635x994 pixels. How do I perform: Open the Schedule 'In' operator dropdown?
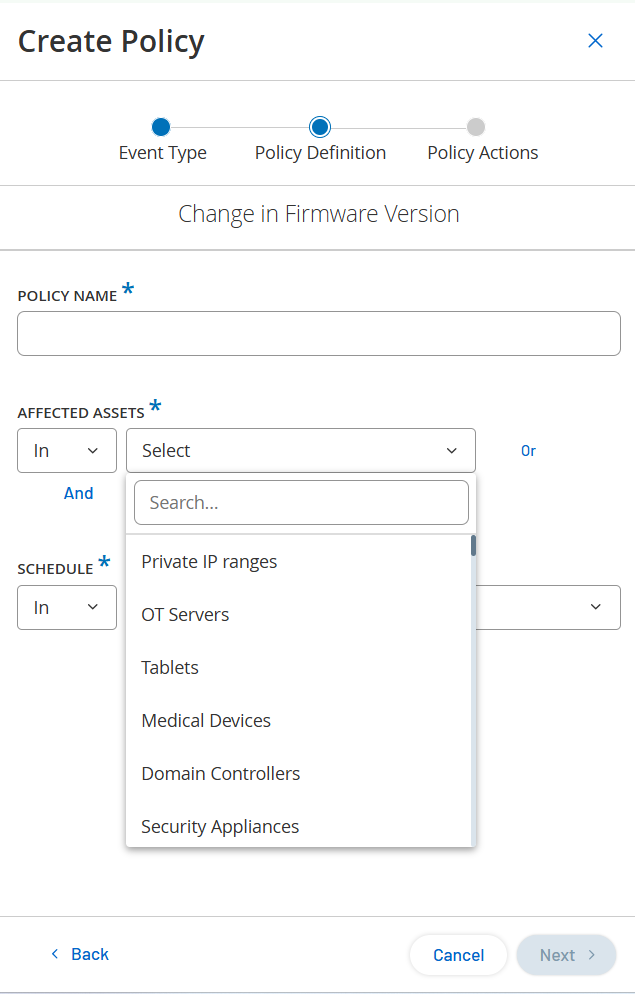(67, 608)
